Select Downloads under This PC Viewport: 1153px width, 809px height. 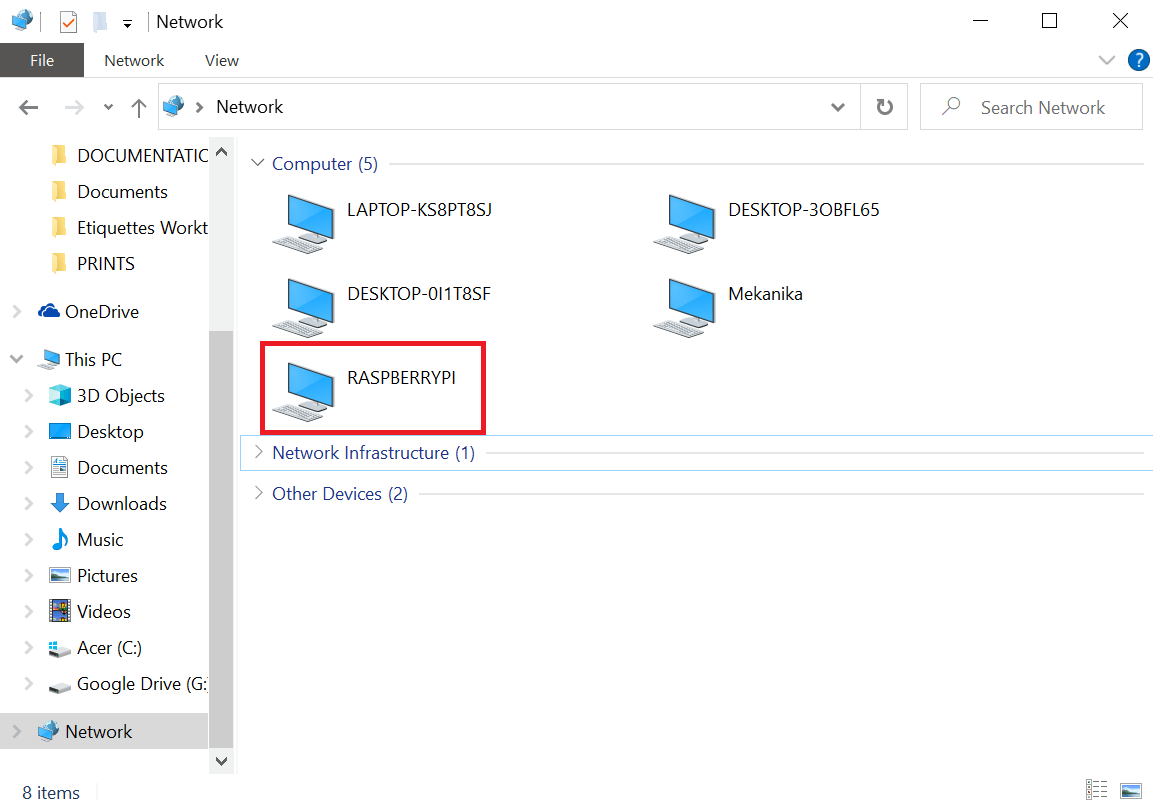coord(108,504)
